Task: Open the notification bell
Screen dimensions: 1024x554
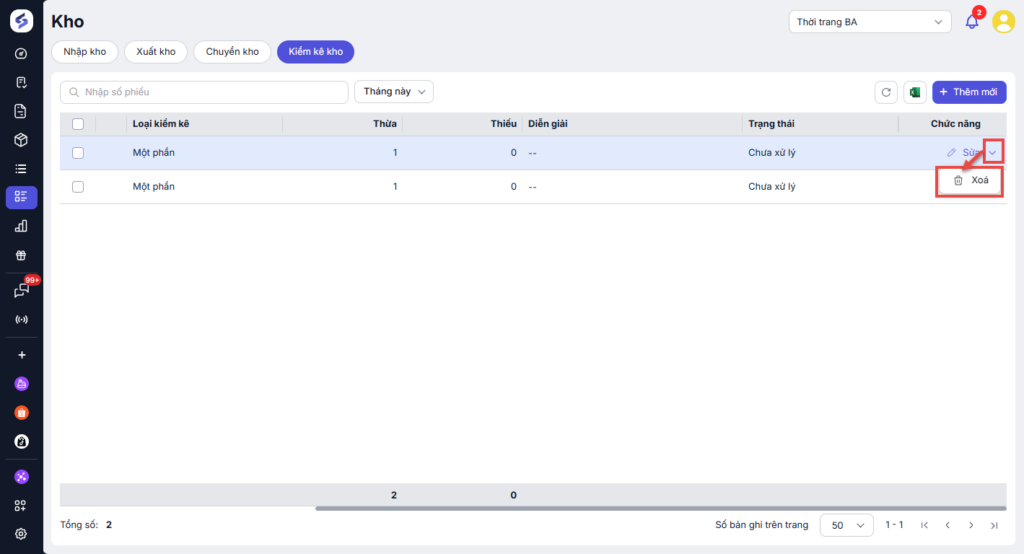Action: coord(972,22)
